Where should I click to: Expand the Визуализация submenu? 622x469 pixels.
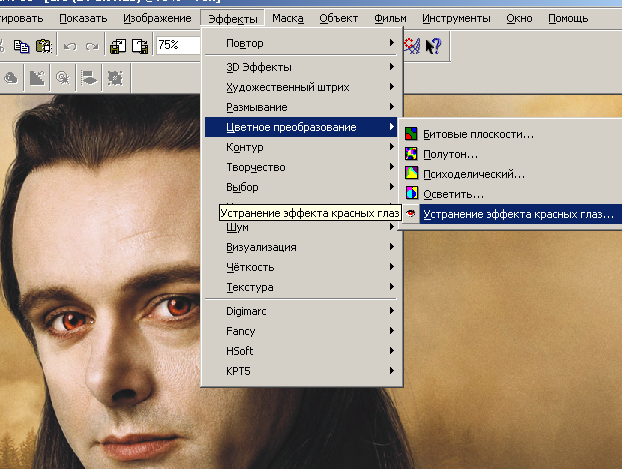301,247
